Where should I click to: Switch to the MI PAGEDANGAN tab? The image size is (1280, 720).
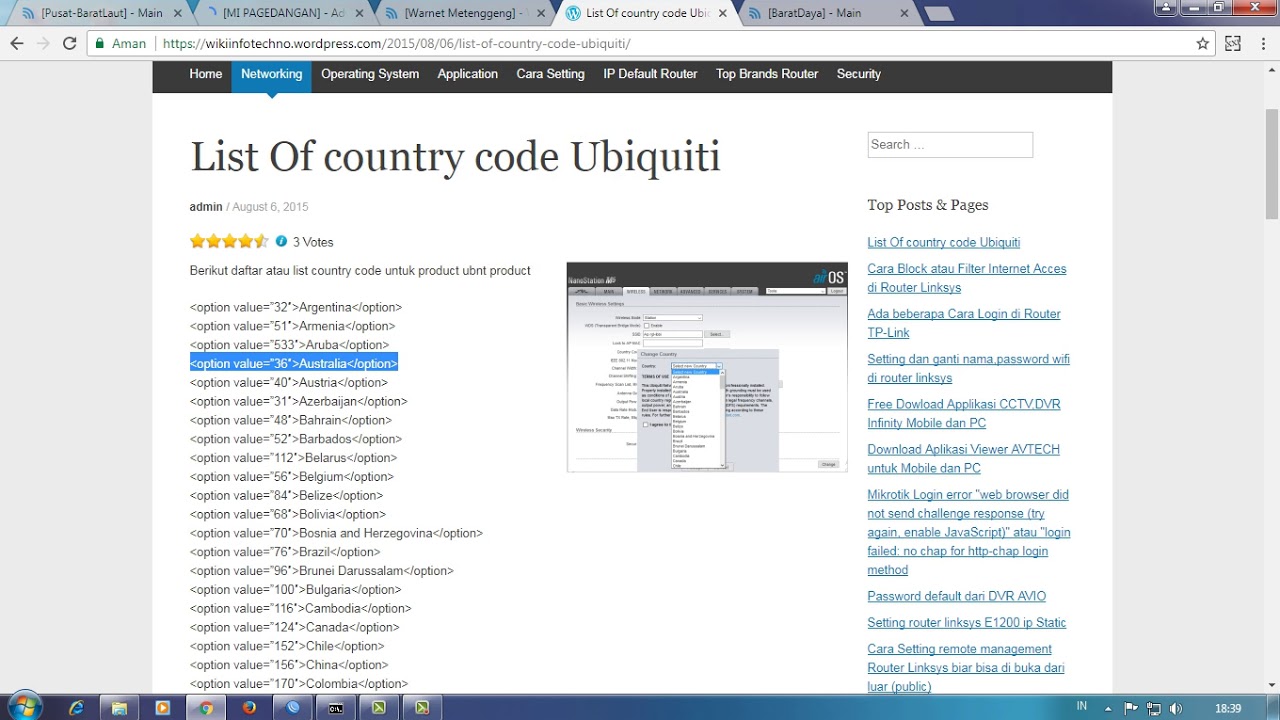[x=283, y=13]
